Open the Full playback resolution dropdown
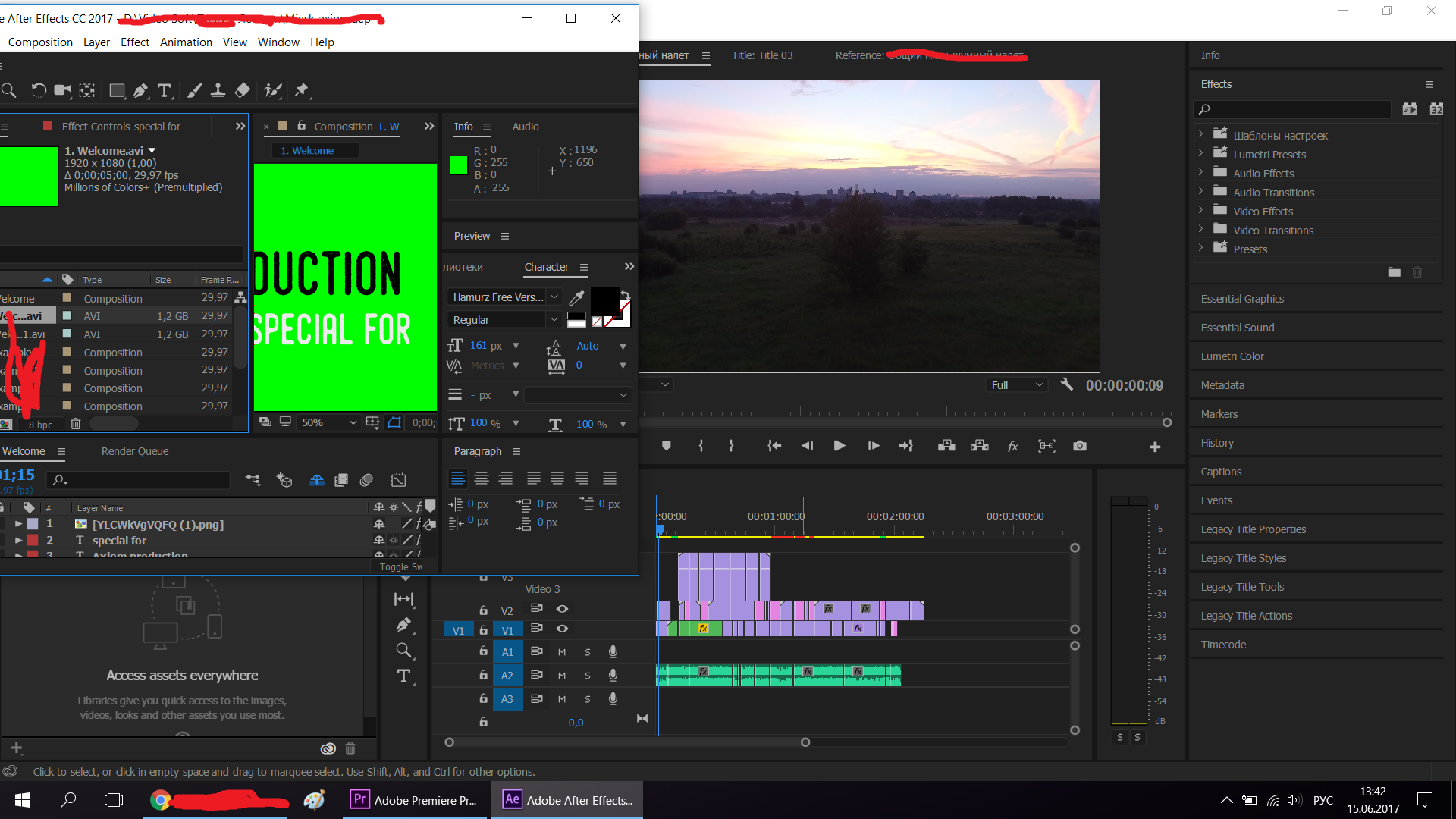The width and height of the screenshot is (1456, 819). point(1017,385)
